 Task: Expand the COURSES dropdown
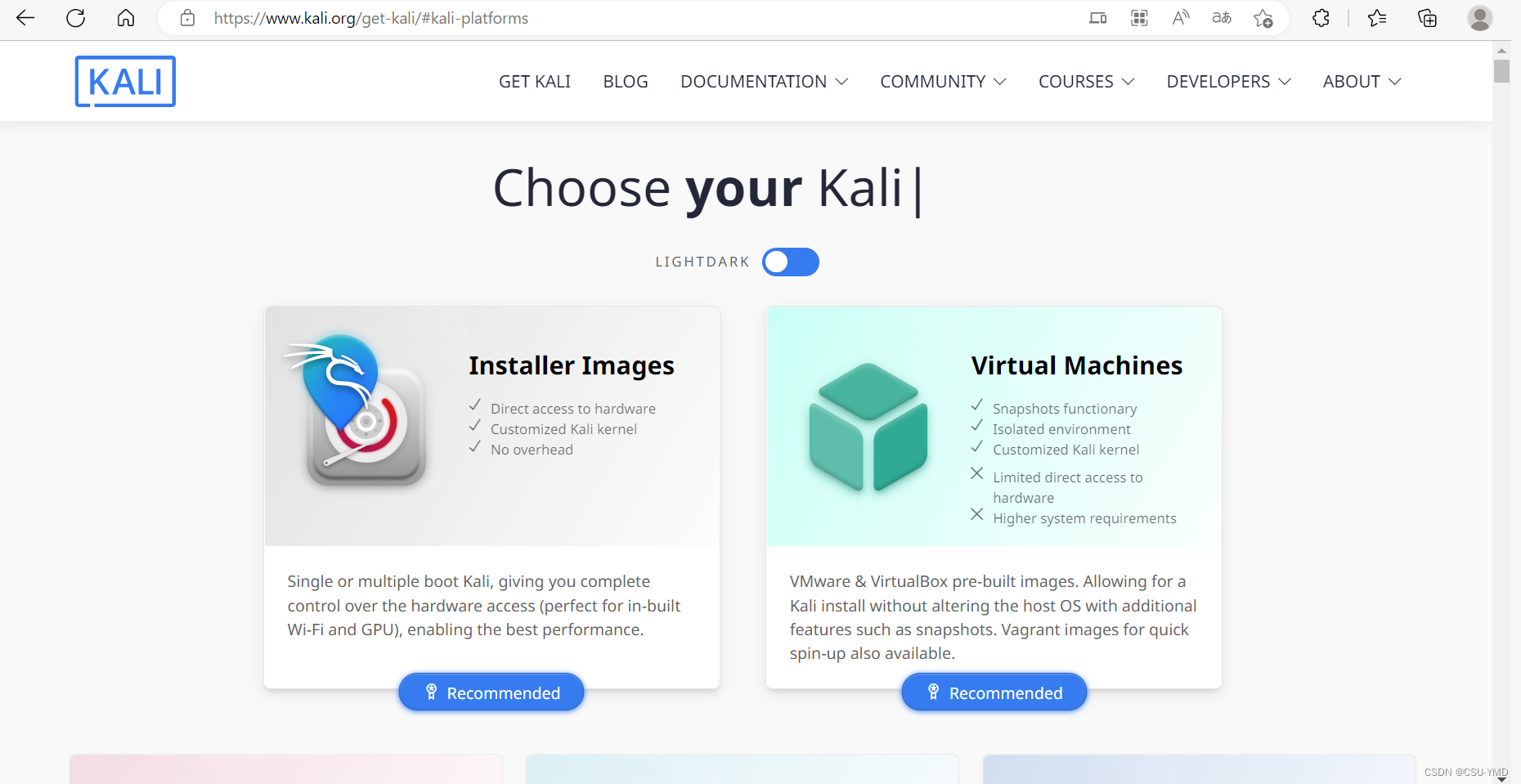coord(1086,82)
